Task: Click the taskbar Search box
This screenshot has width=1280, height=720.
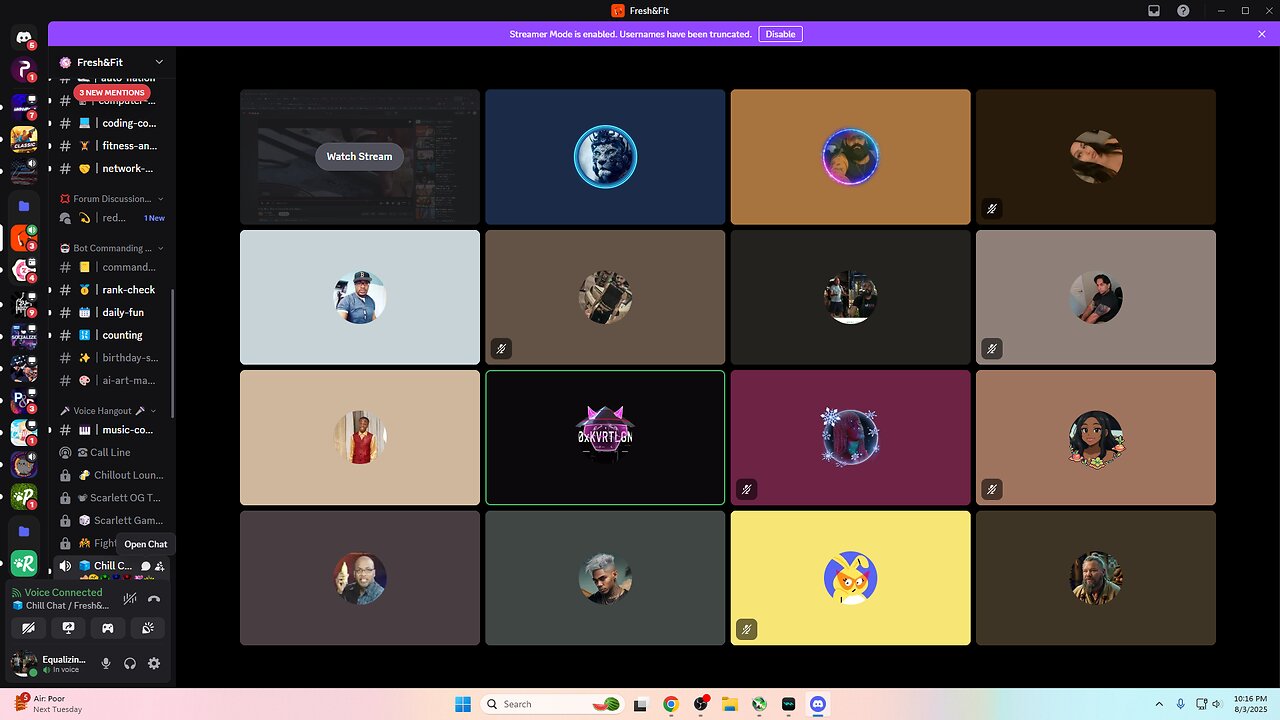Action: pos(552,704)
